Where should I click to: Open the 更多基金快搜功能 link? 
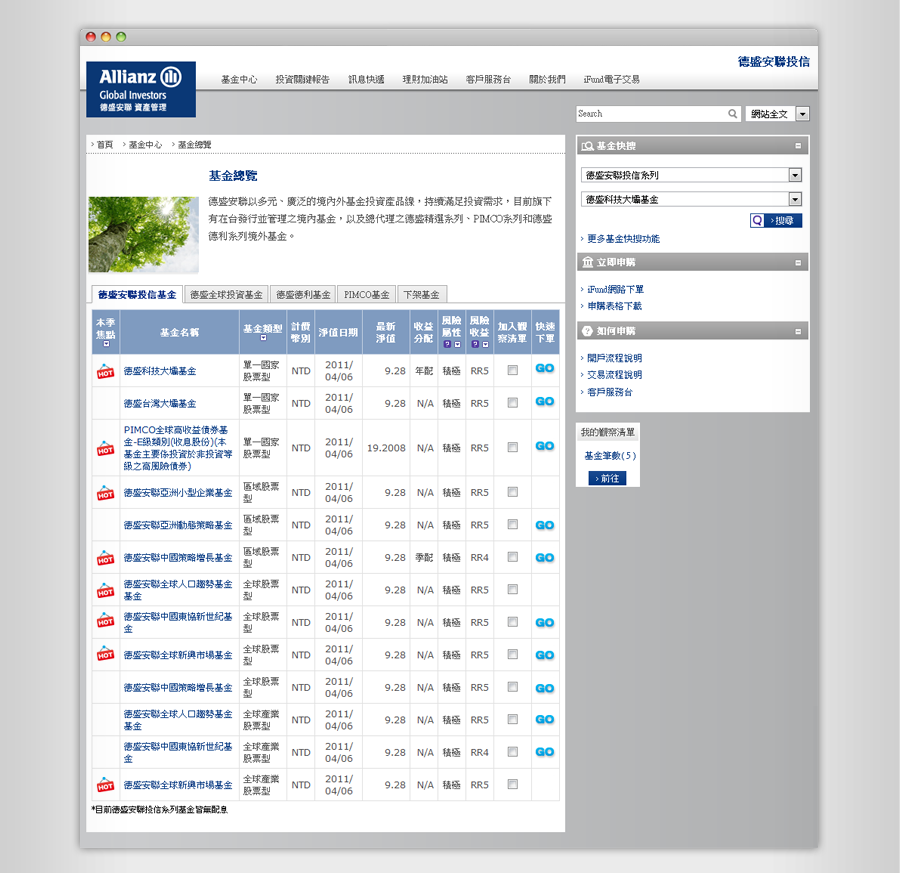(623, 239)
